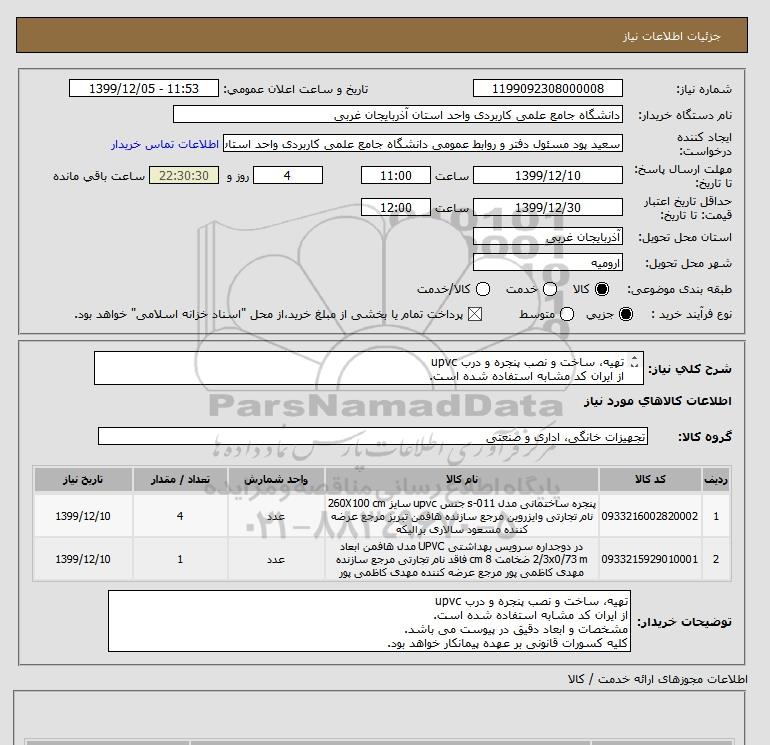
Task: Click the request creator field
Action: 423,144
